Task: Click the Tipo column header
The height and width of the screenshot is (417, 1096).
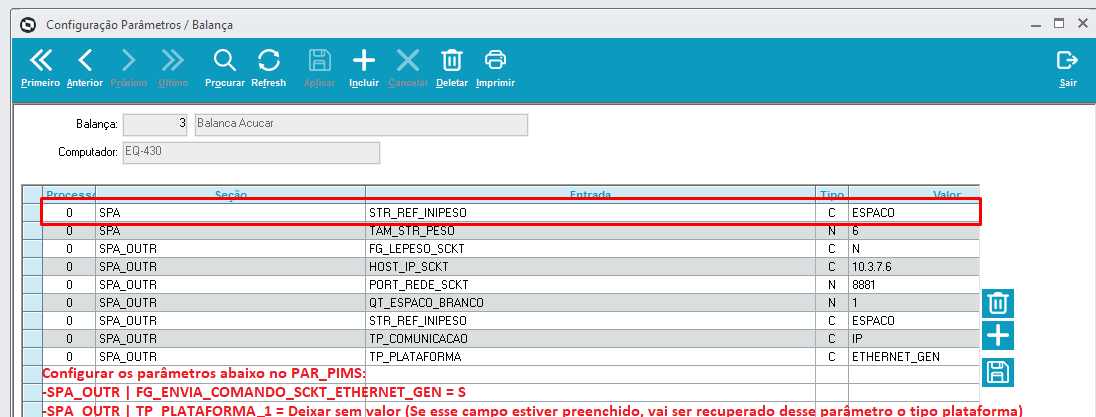Action: (832, 193)
